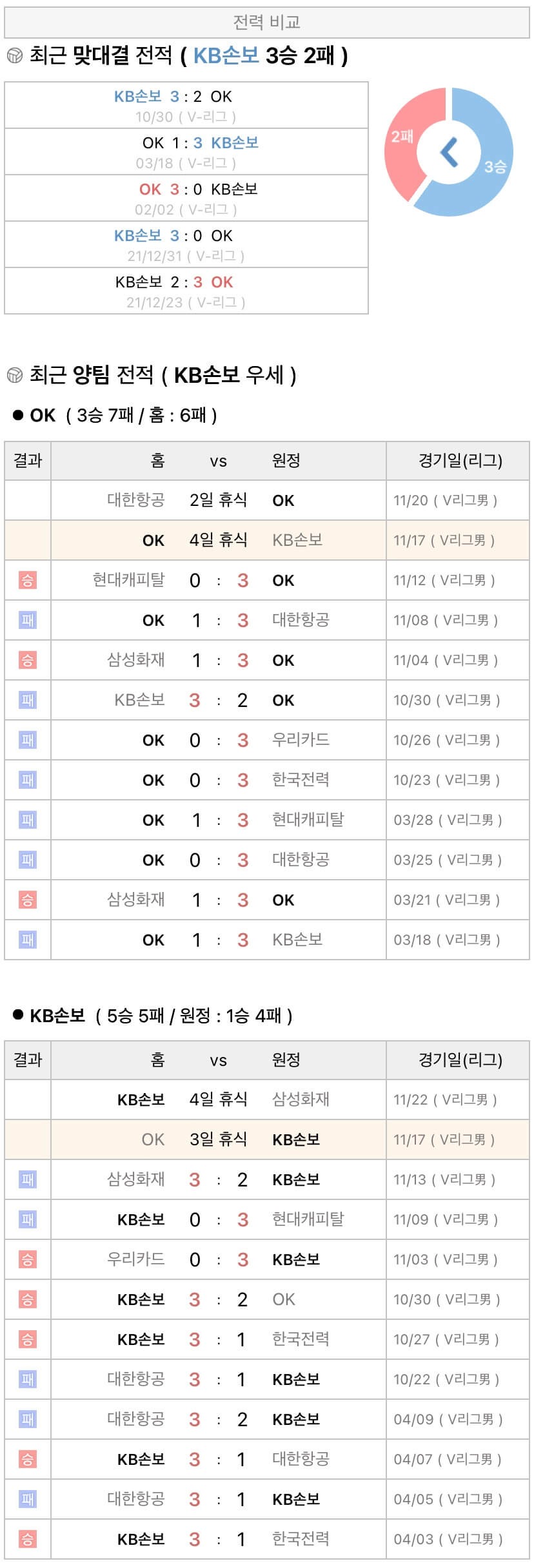
Task: Click the chevron arrow in the donut chart
Action: pos(449,152)
